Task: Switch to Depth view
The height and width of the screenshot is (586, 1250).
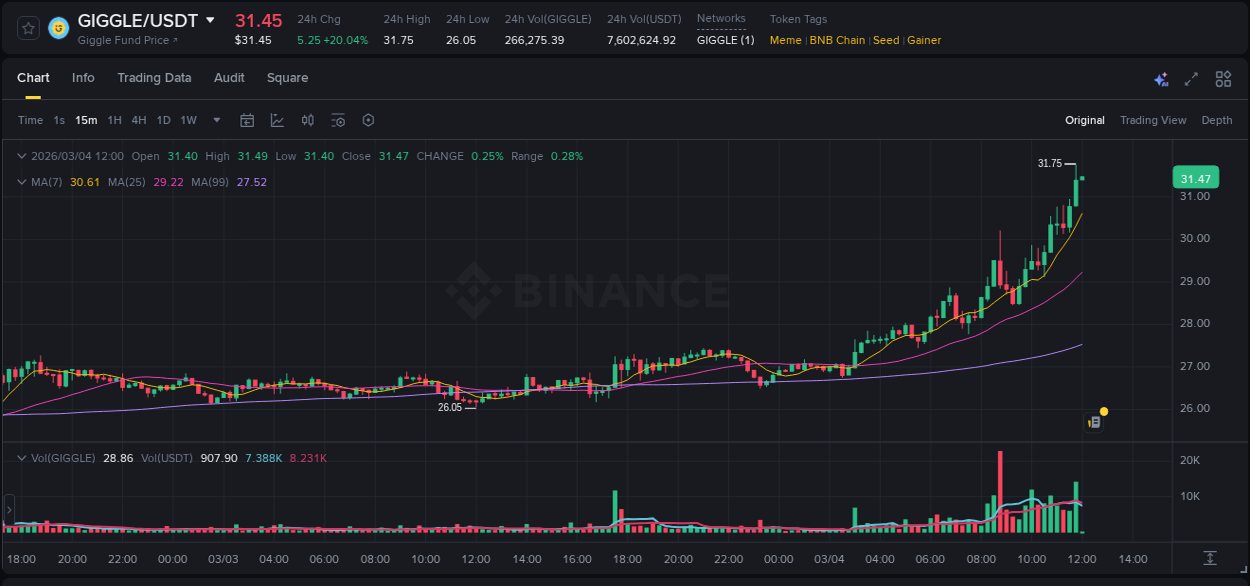Action: tap(1217, 120)
